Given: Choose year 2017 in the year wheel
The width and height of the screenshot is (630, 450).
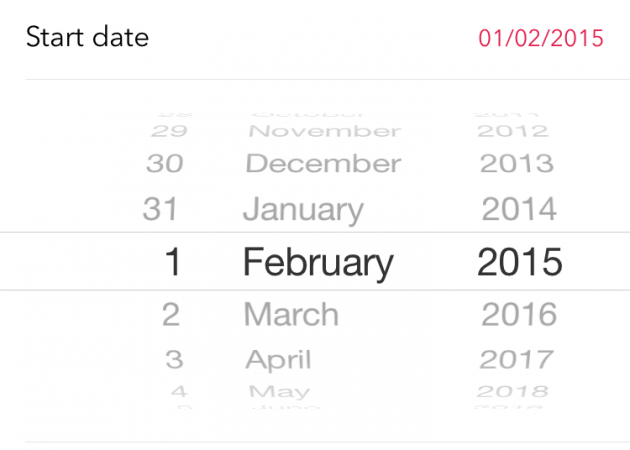Looking at the screenshot, I should 516,359.
